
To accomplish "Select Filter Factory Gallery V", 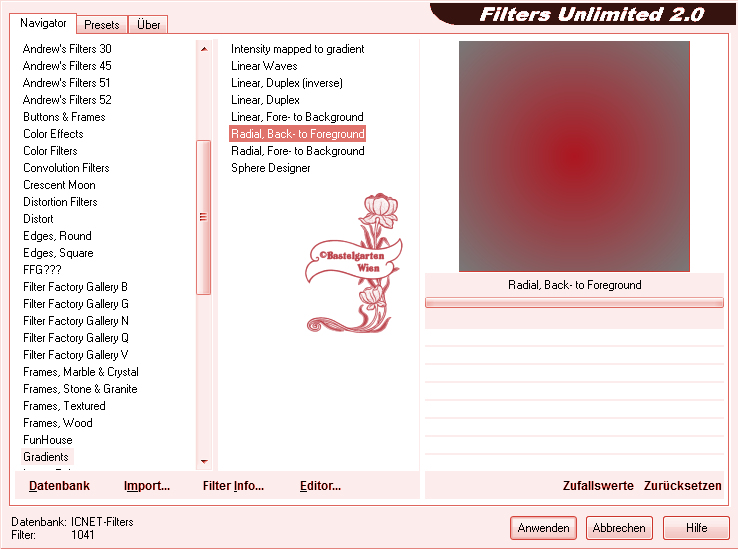I will [x=75, y=355].
